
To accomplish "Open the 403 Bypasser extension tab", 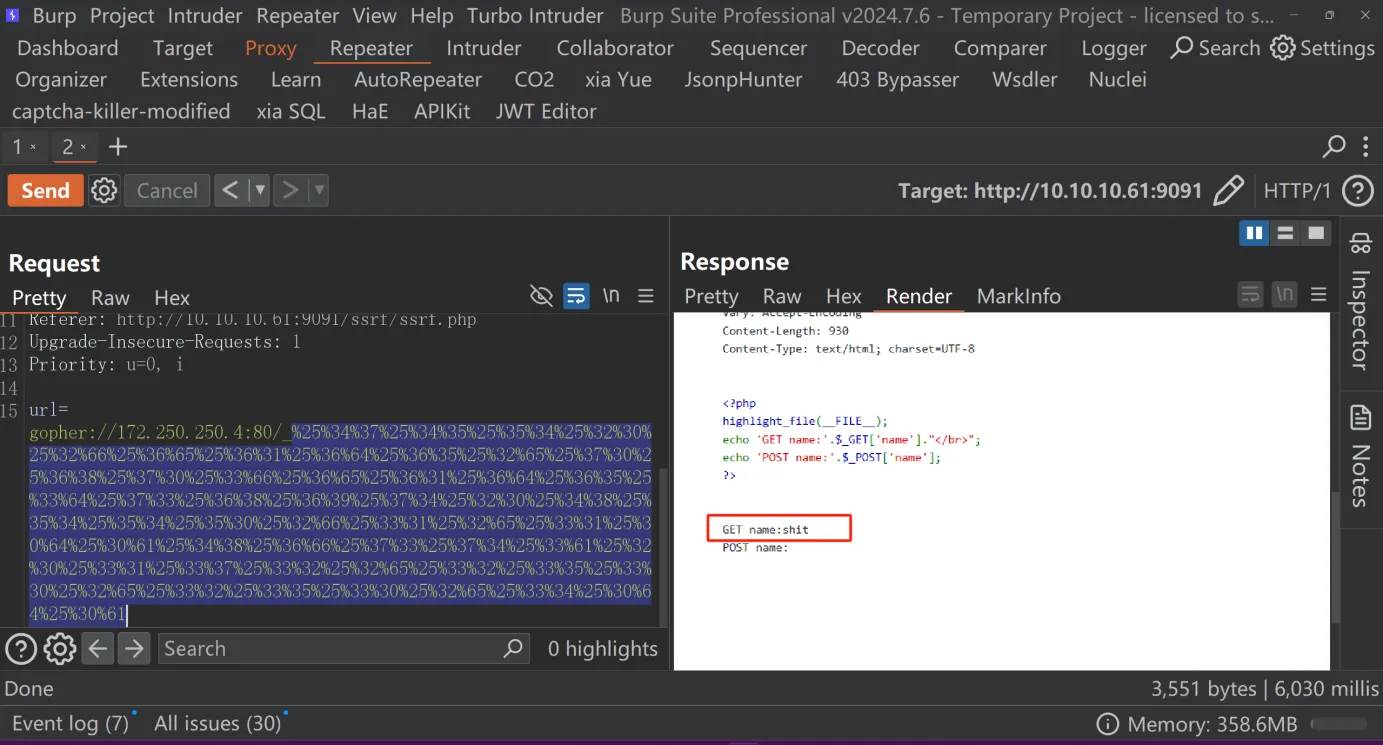I will (897, 80).
